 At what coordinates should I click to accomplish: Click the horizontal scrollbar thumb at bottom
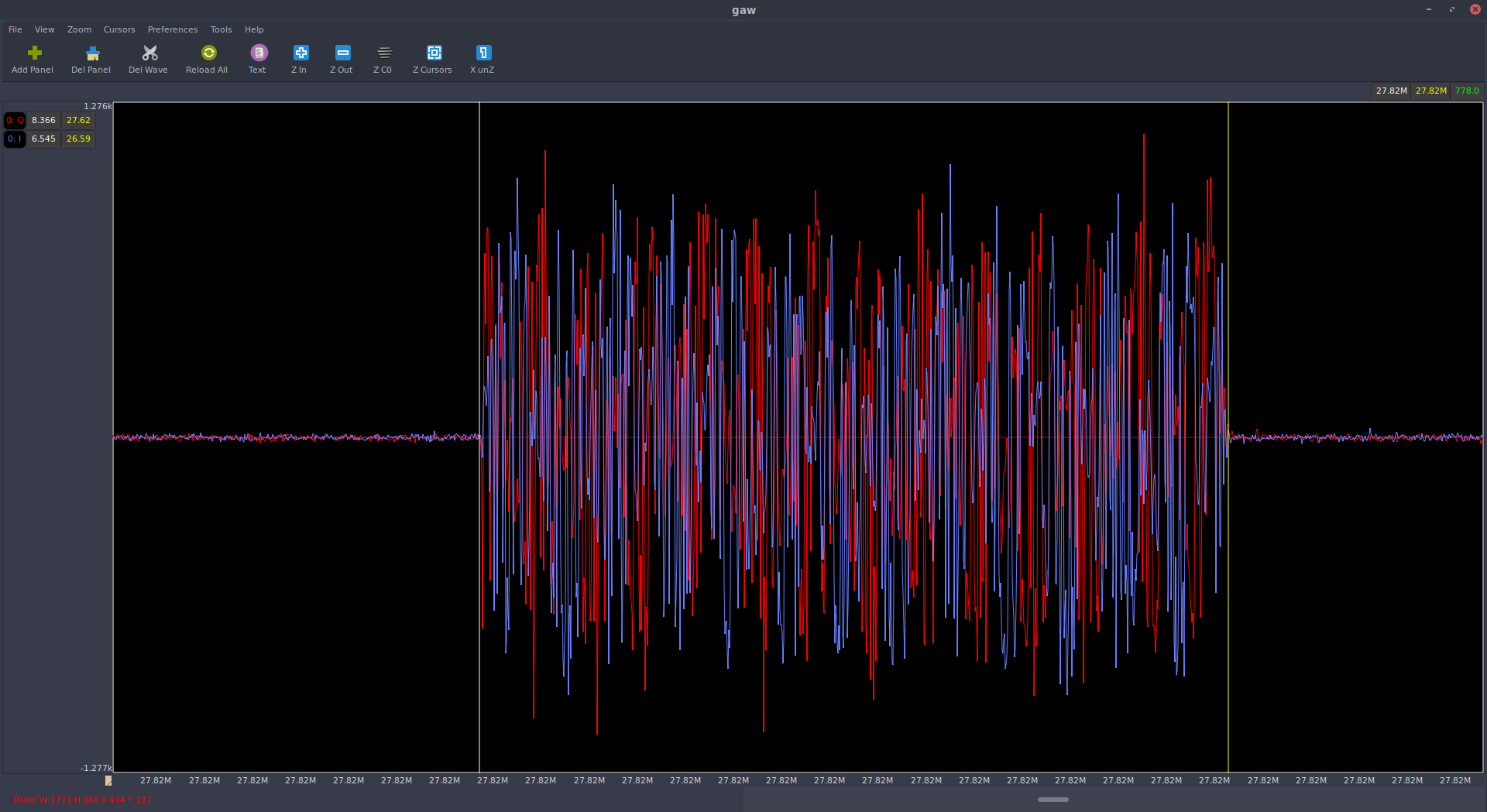point(1053,800)
